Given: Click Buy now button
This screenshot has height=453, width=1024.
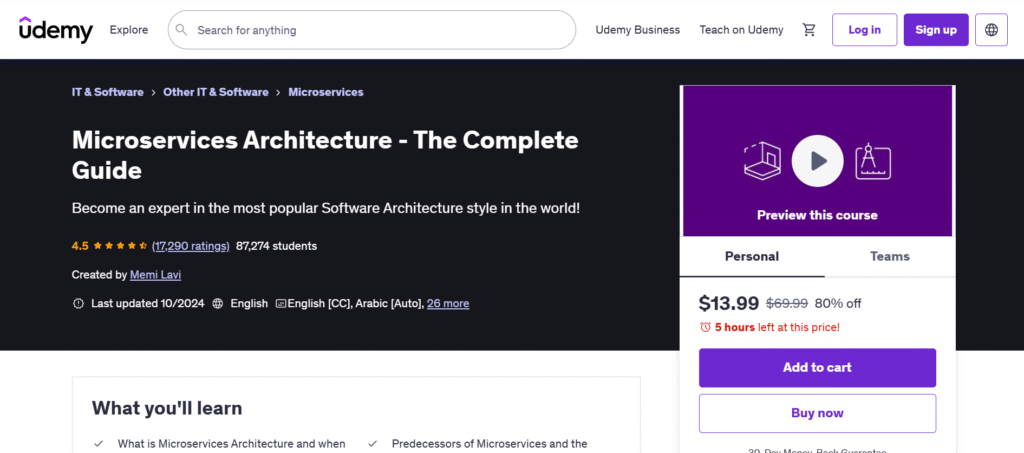Looking at the screenshot, I should pyautogui.click(x=817, y=413).
